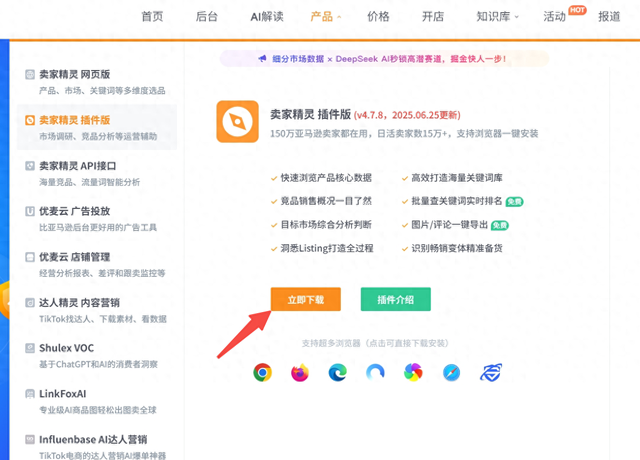Viewport: 640px width, 460px height.
Task: Open the 后台 nav item
Action: 207,16
